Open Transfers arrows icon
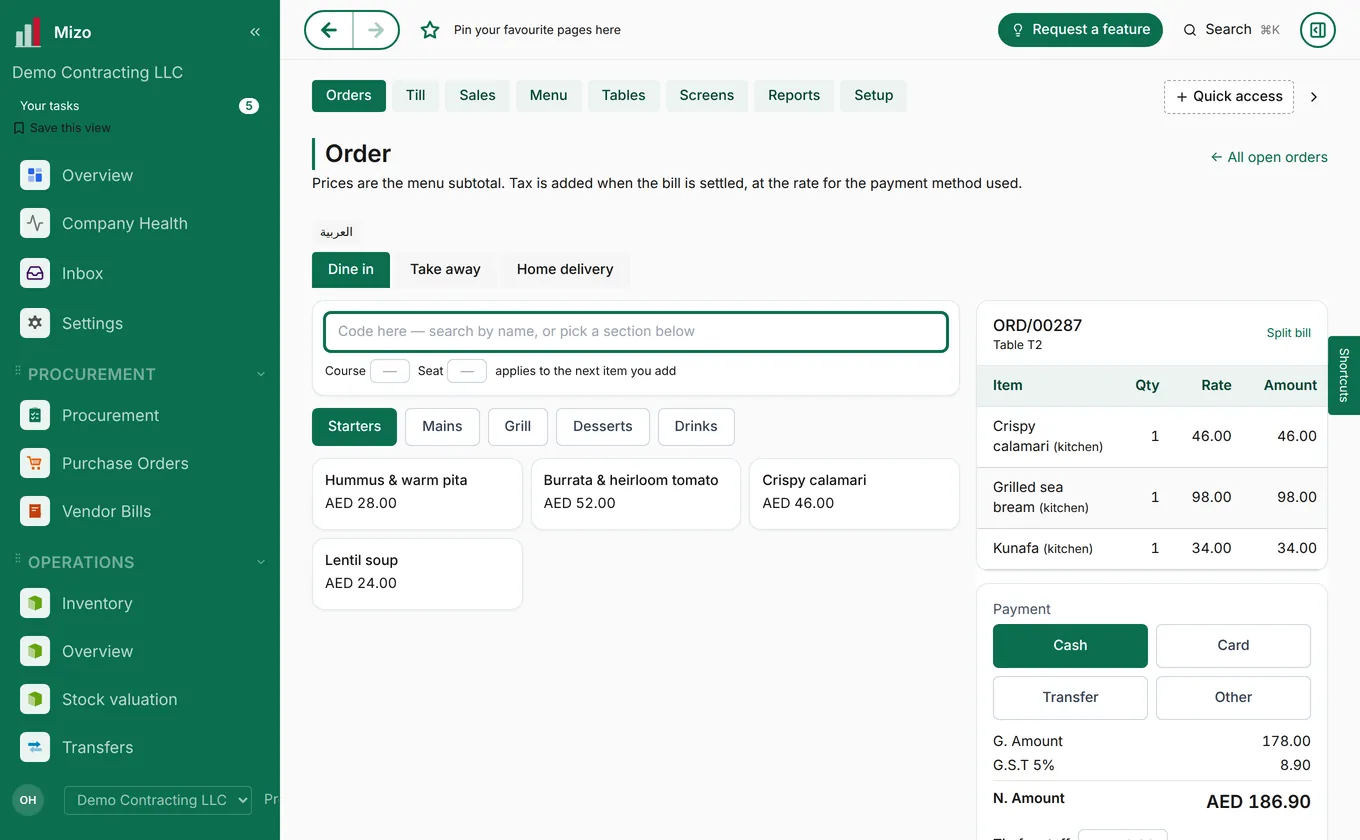This screenshot has width=1360, height=840. coord(35,747)
